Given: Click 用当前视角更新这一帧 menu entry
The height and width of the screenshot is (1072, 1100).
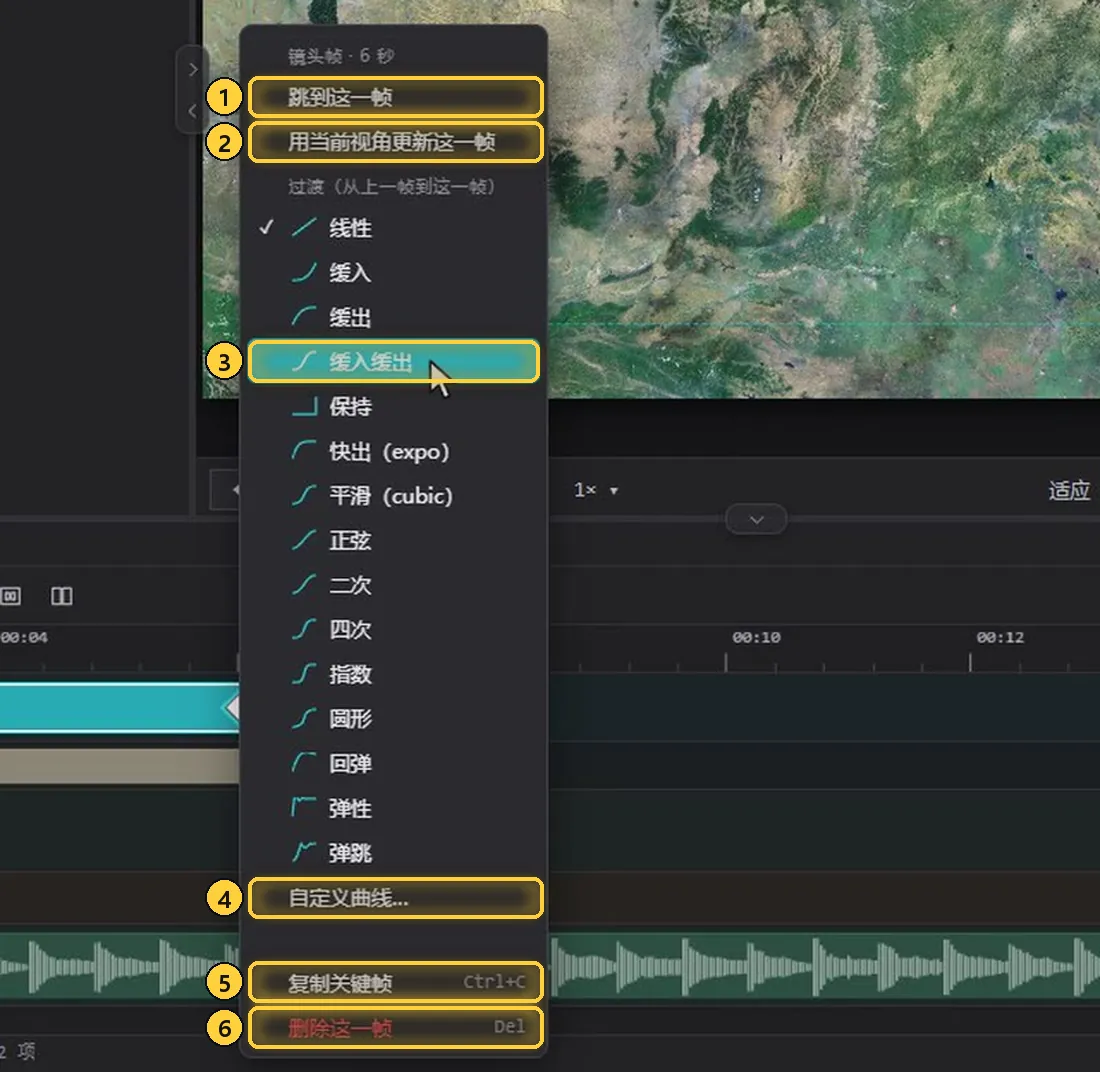Looking at the screenshot, I should click(396, 142).
